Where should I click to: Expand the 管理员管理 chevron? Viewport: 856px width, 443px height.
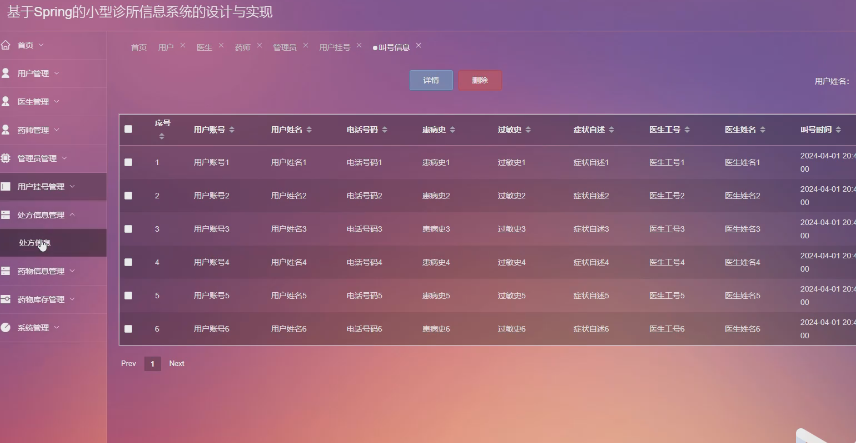point(64,158)
